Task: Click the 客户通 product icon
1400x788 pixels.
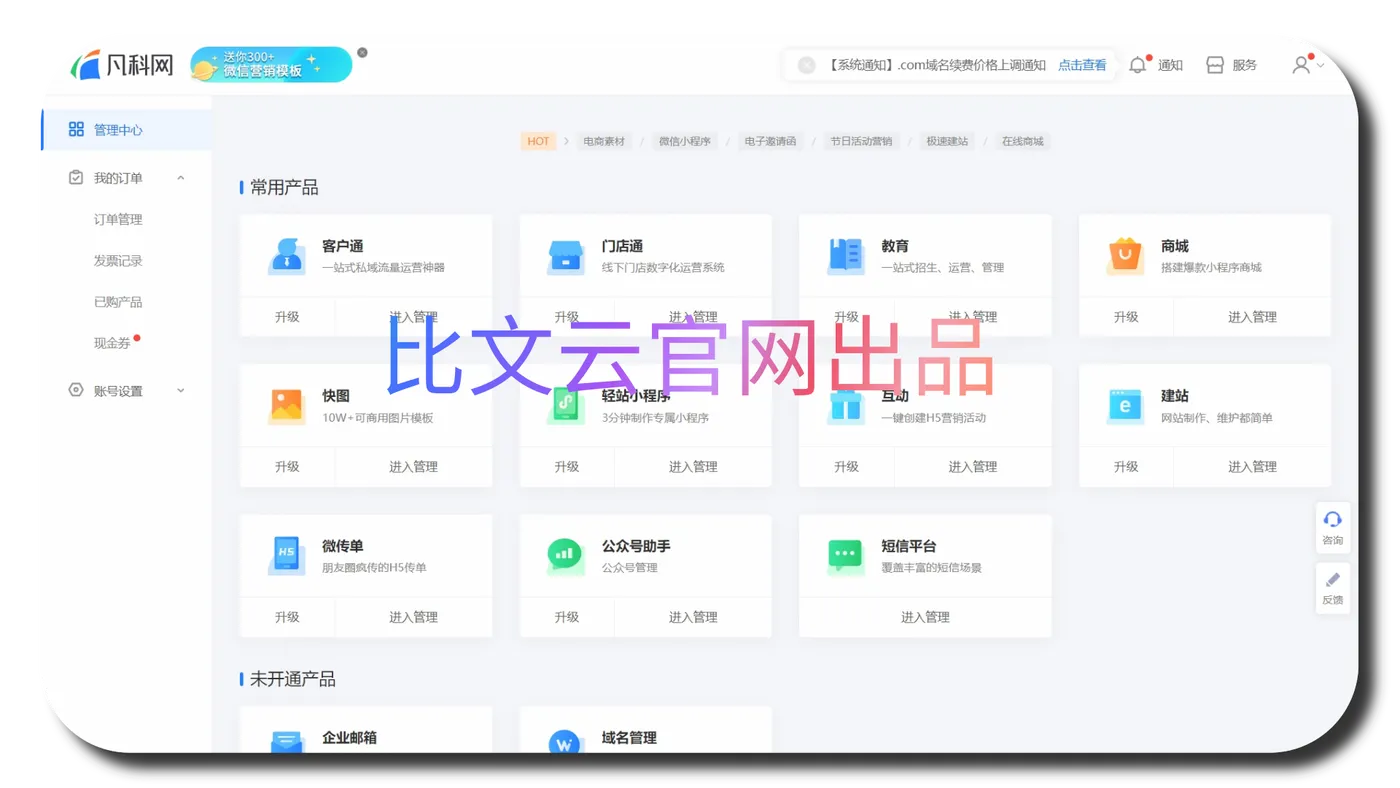Action: pos(287,256)
